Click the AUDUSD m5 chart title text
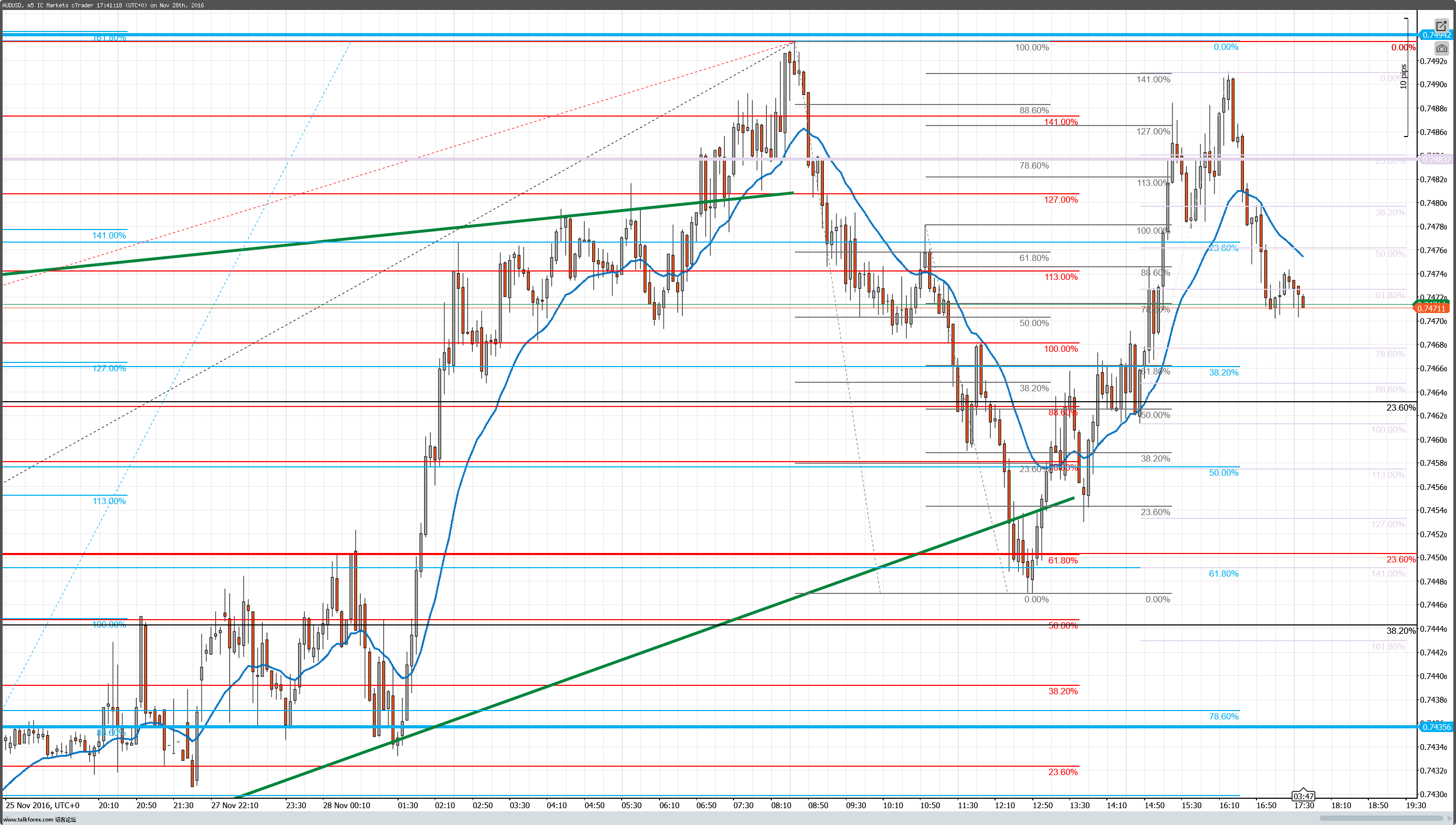Image resolution: width=1456 pixels, height=825 pixels. (103, 5)
